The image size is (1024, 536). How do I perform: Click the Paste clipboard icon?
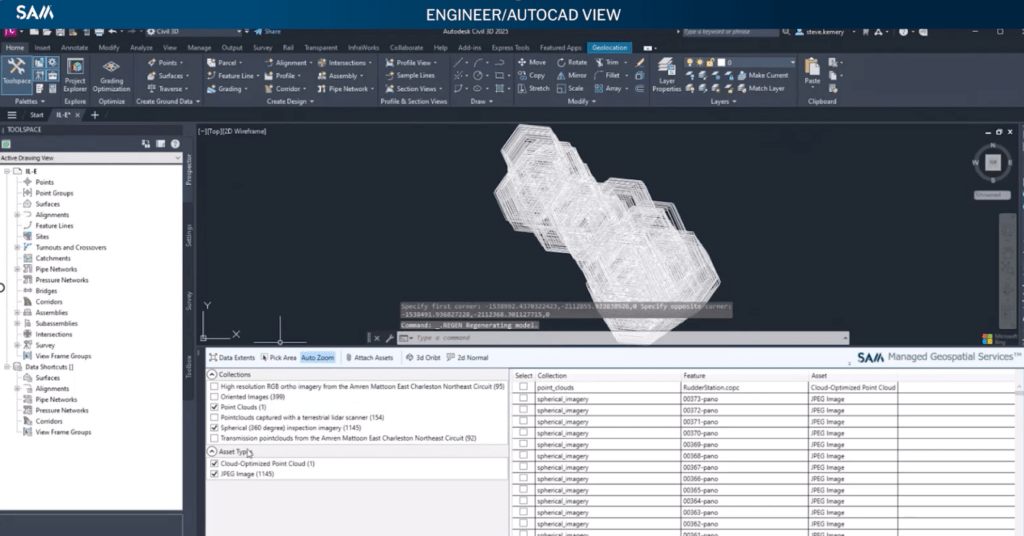(812, 71)
